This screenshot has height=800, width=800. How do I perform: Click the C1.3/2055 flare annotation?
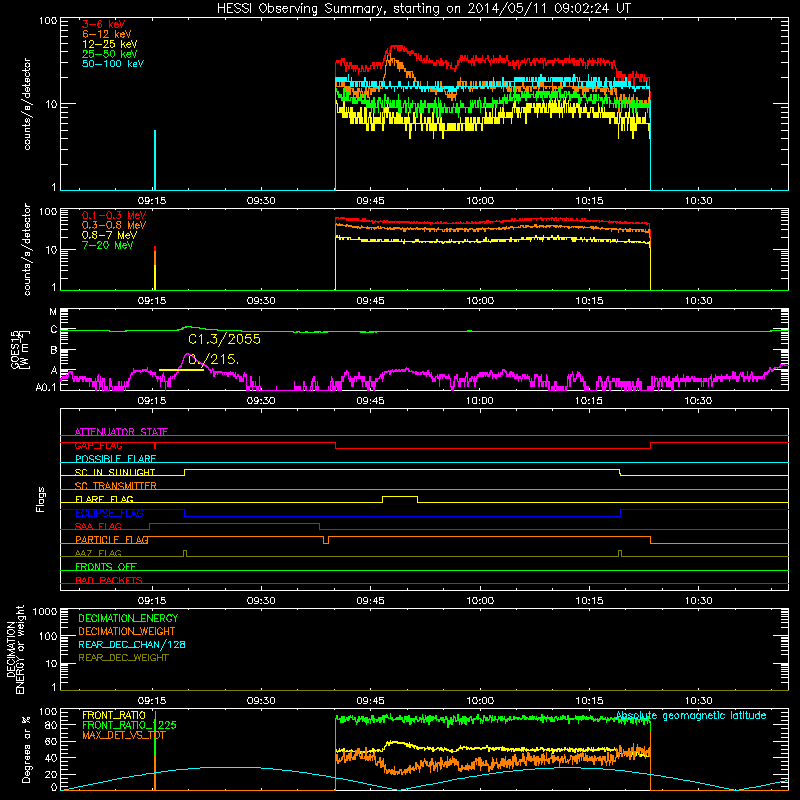(x=224, y=339)
